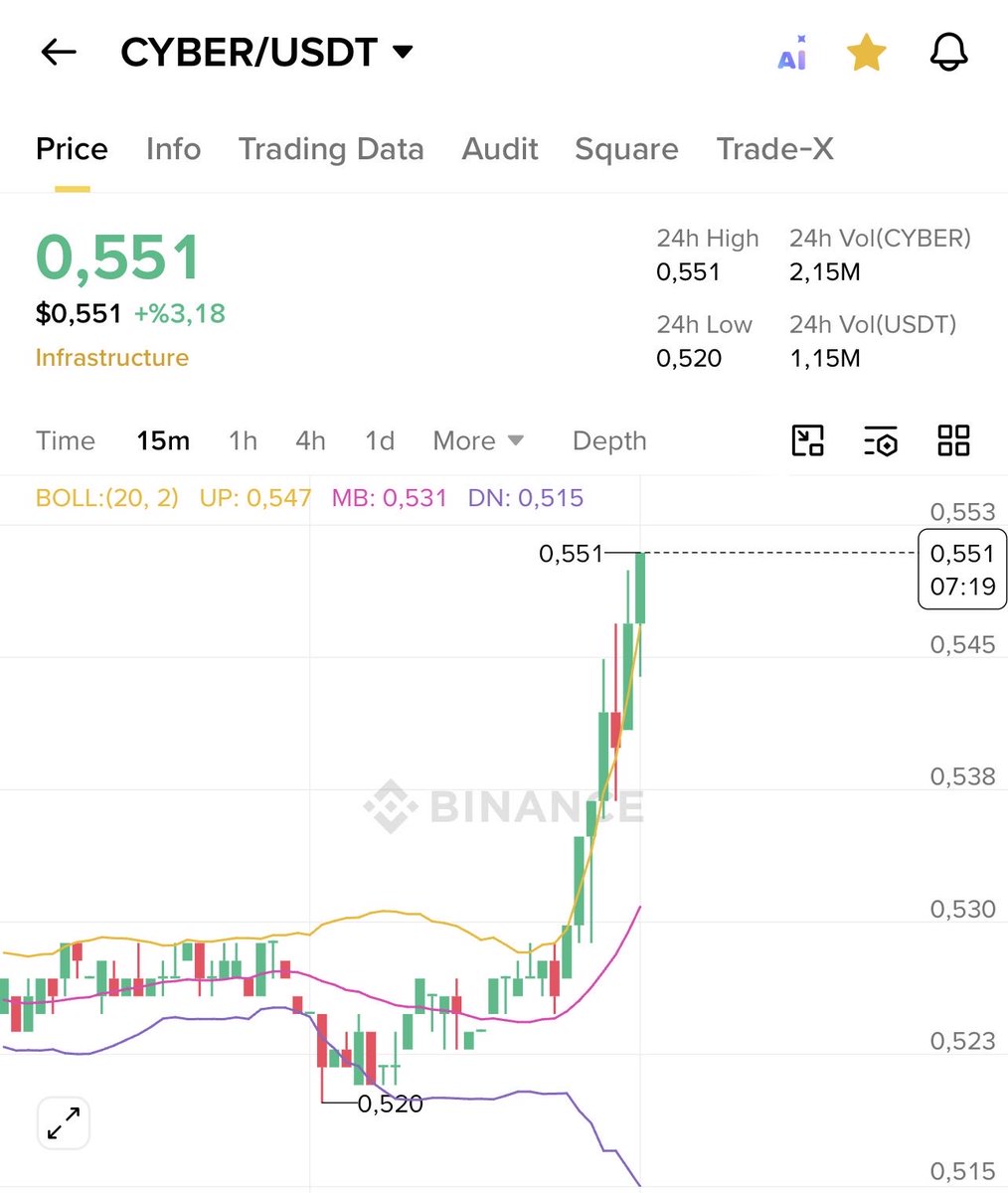Click the 24h High value
This screenshot has height=1193, width=1008.
[688, 272]
